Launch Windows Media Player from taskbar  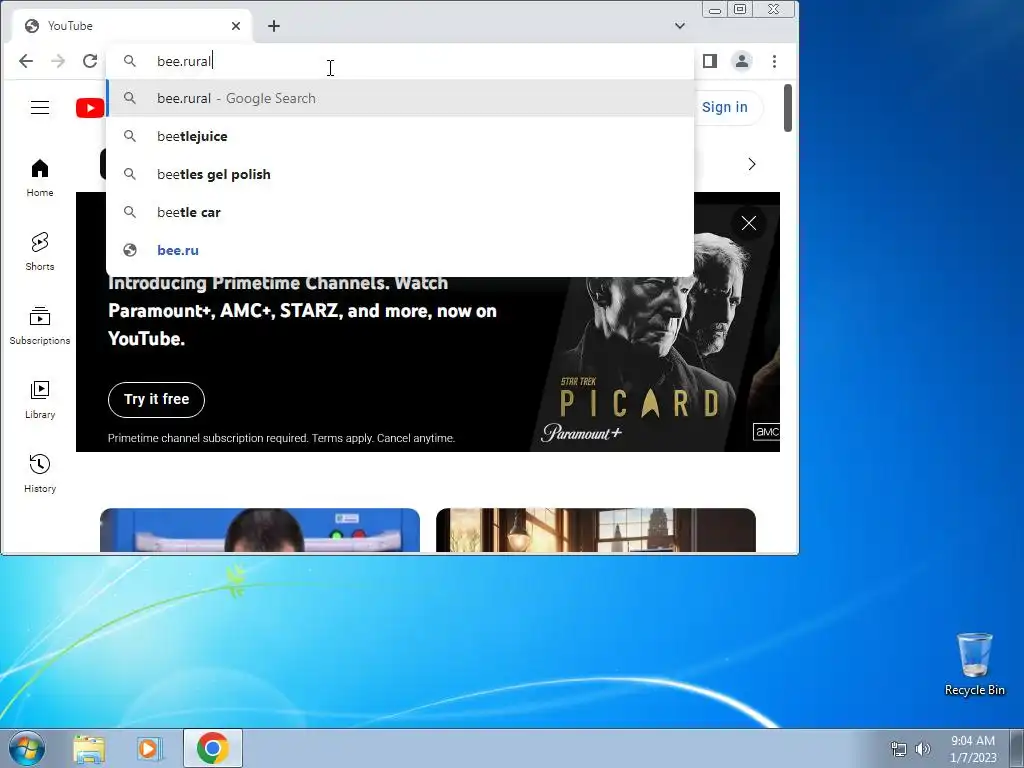coord(150,748)
